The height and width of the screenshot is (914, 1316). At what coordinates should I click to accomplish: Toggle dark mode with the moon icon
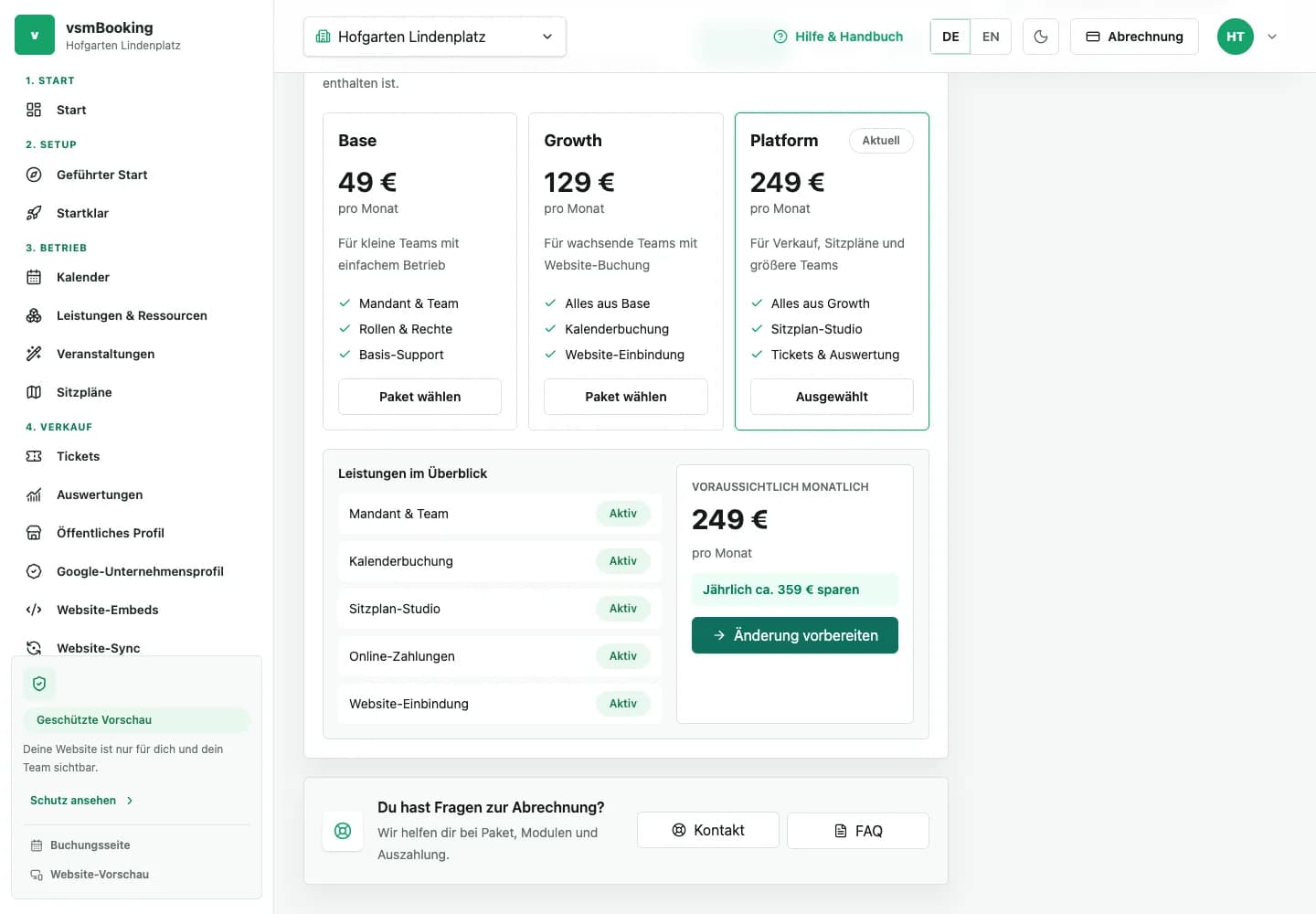1041,37
